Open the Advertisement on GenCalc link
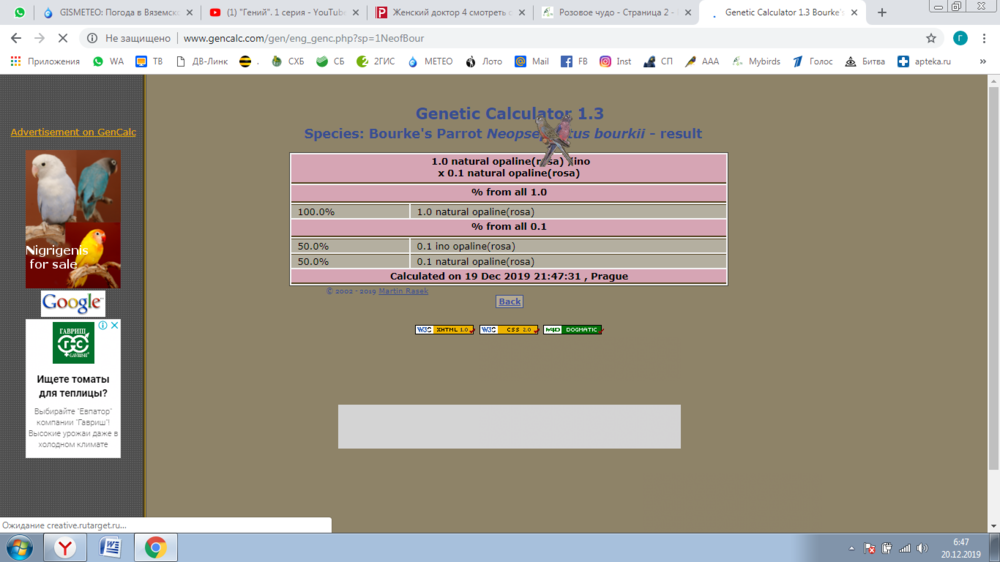 (73, 132)
